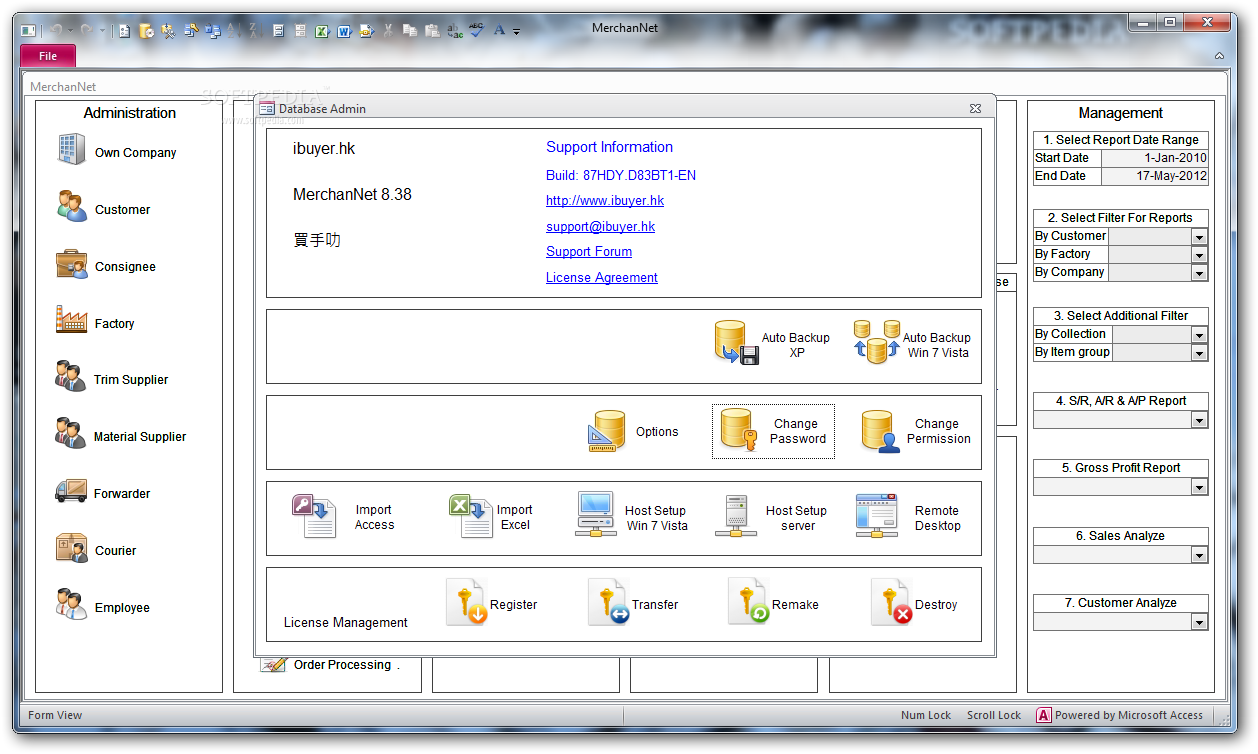
Task: Click the Font A toolbar icon
Action: pyautogui.click(x=498, y=31)
